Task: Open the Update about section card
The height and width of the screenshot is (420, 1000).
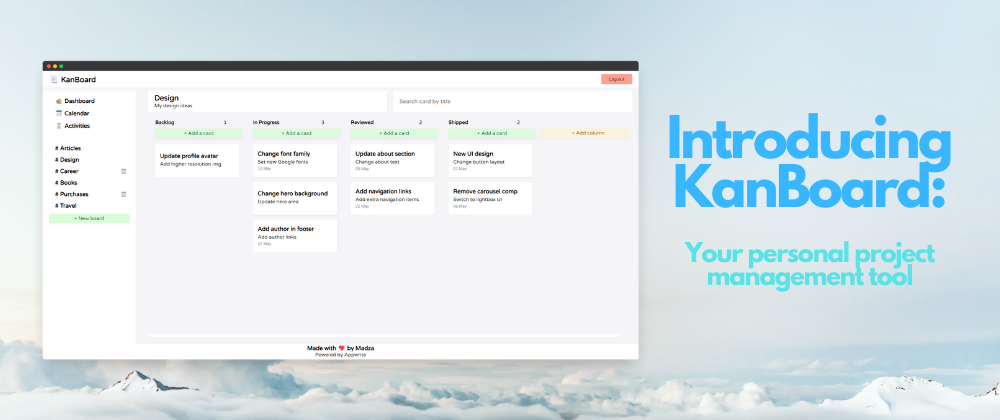Action: coord(392,161)
